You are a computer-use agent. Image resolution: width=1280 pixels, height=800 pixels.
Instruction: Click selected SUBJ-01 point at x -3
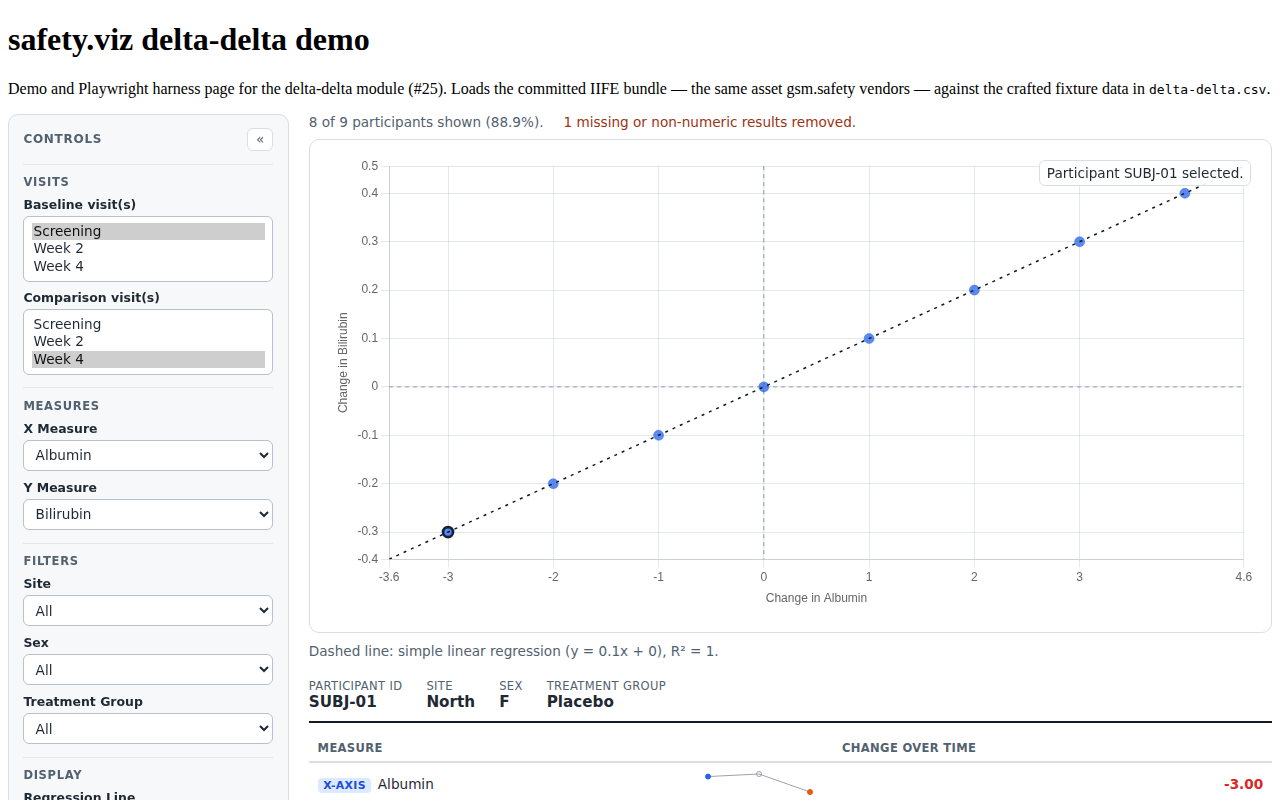[x=448, y=532]
